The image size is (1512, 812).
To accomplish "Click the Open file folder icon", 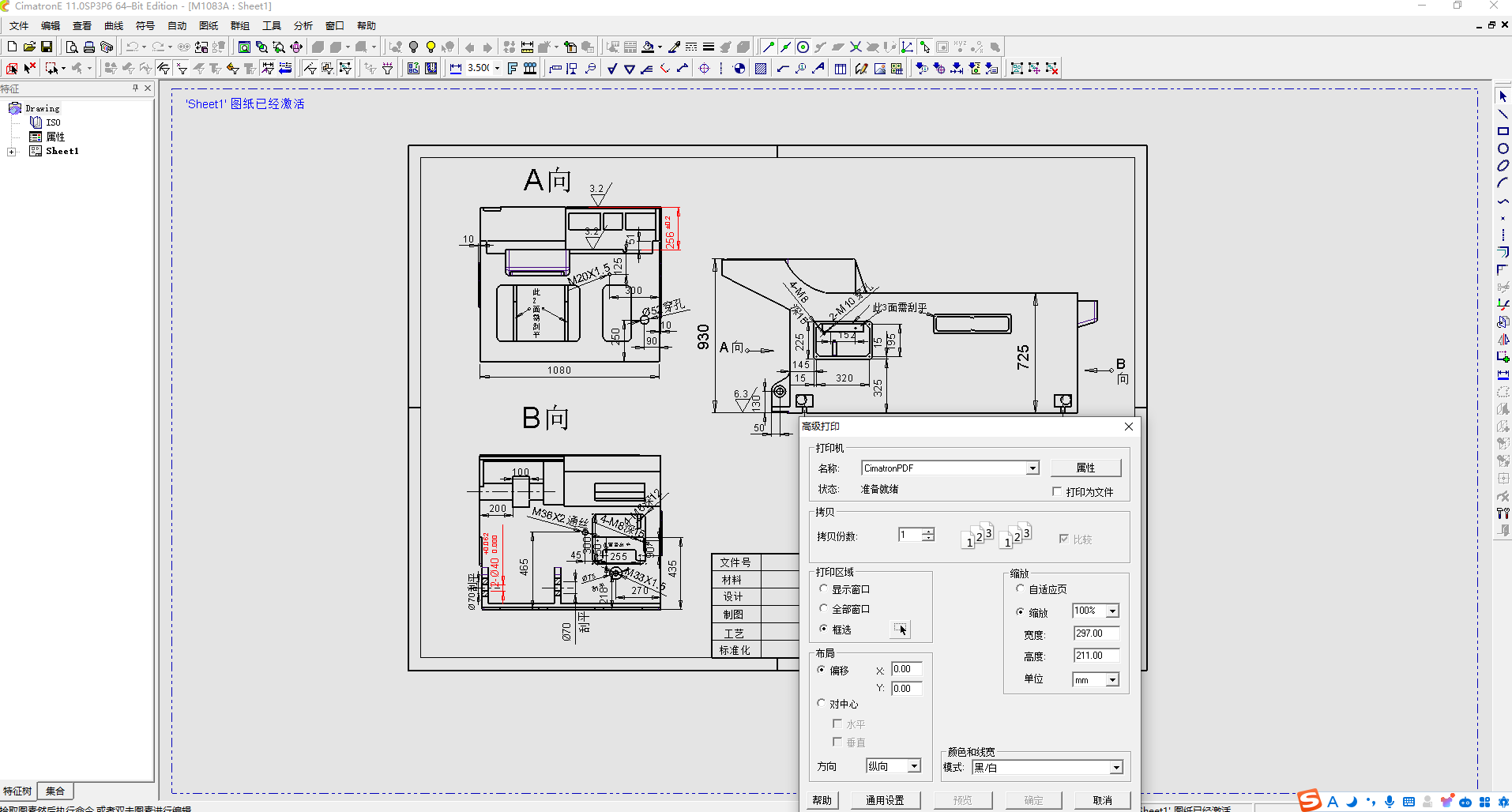I will point(29,47).
